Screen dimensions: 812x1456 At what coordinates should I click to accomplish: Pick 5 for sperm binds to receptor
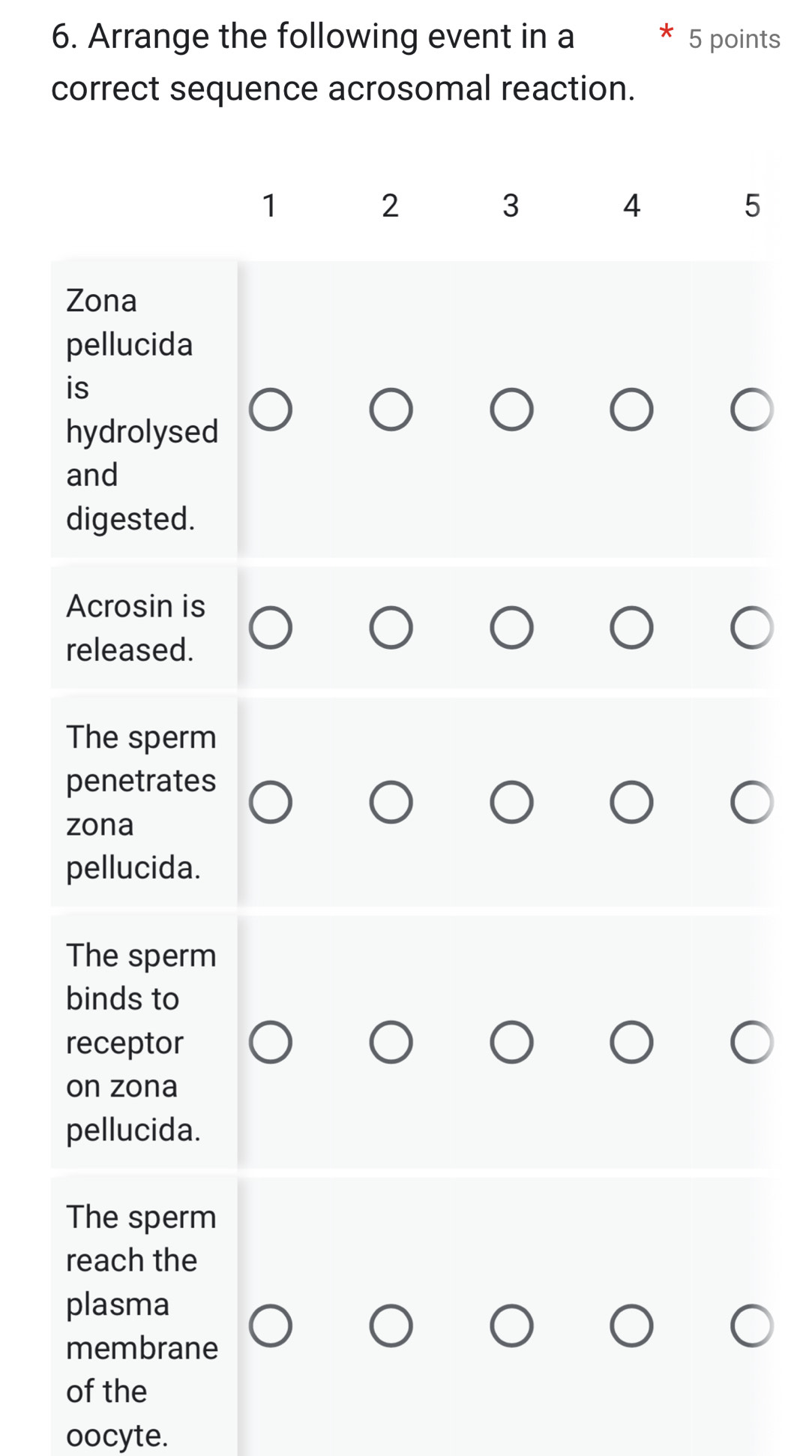(751, 1042)
